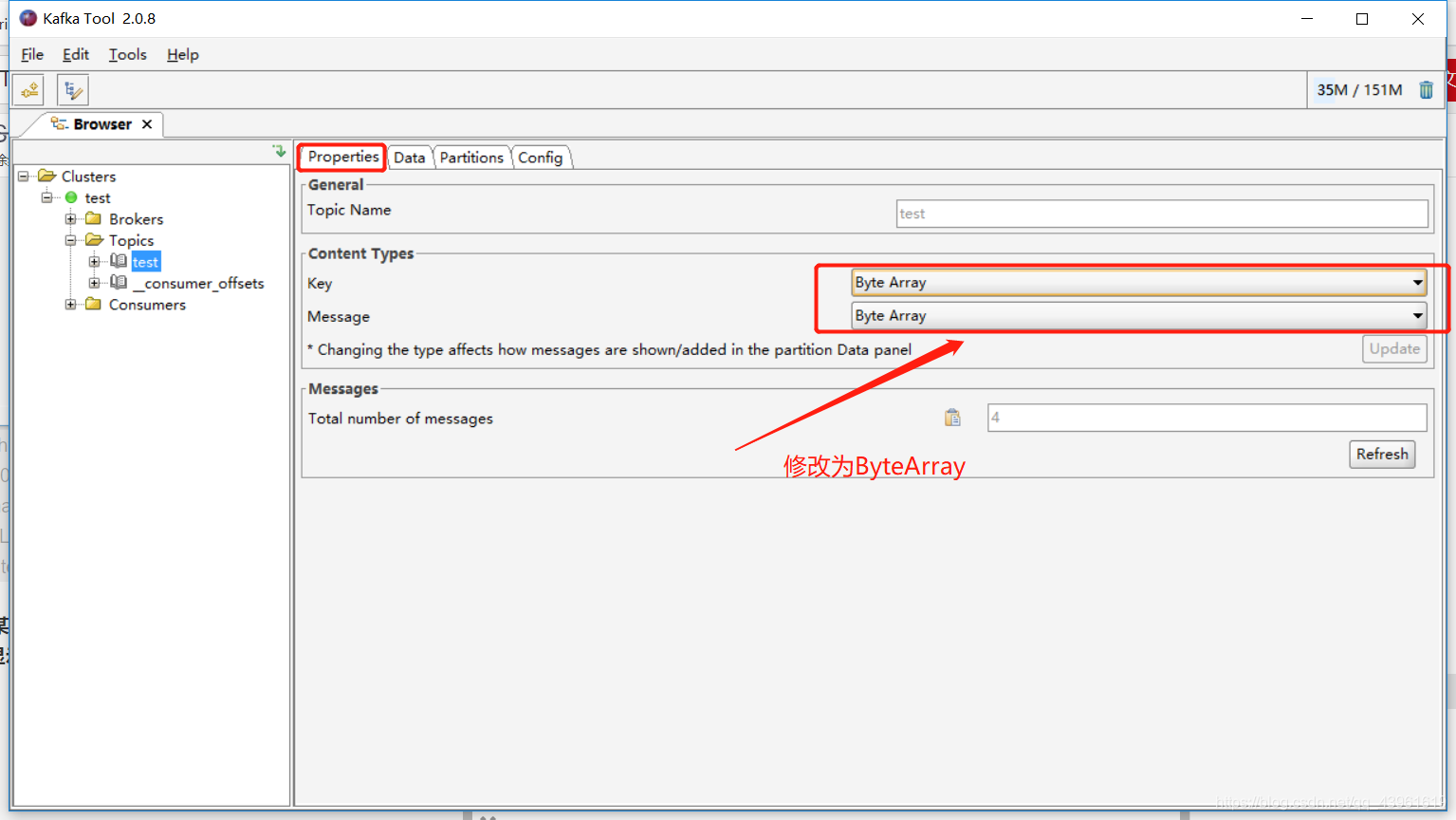Click the Topic Name field
Screen dimensions: 1456x820
(1162, 214)
